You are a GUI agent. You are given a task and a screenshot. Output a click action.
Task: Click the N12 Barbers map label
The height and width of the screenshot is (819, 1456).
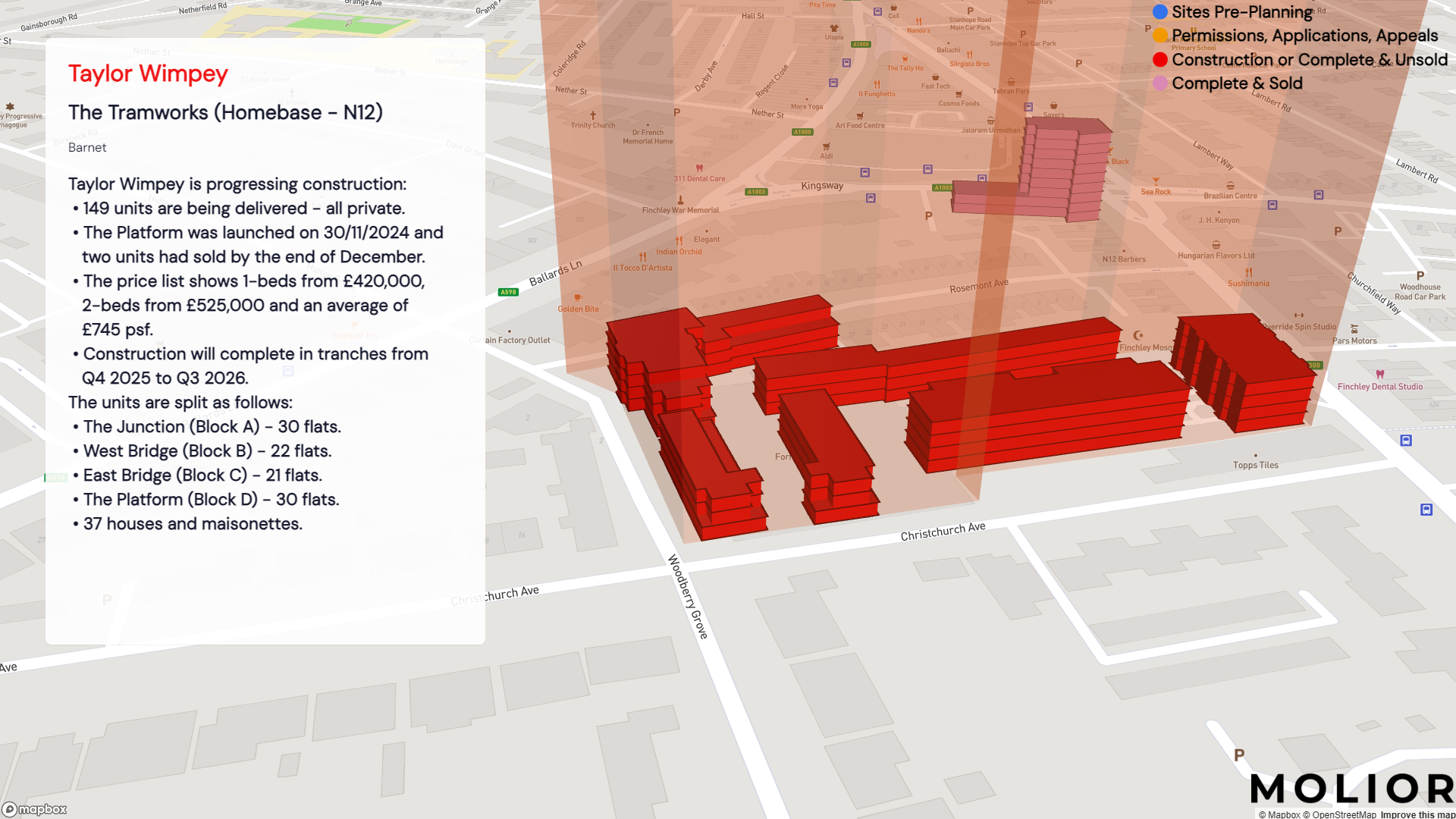click(1124, 259)
